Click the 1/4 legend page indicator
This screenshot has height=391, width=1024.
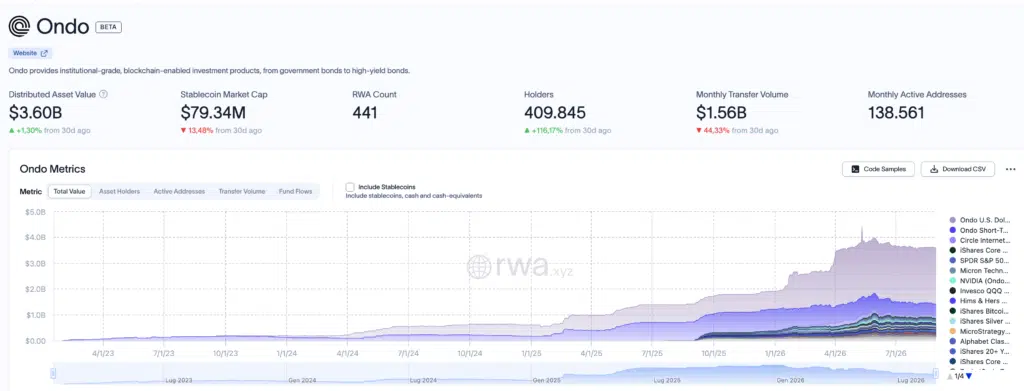[959, 376]
